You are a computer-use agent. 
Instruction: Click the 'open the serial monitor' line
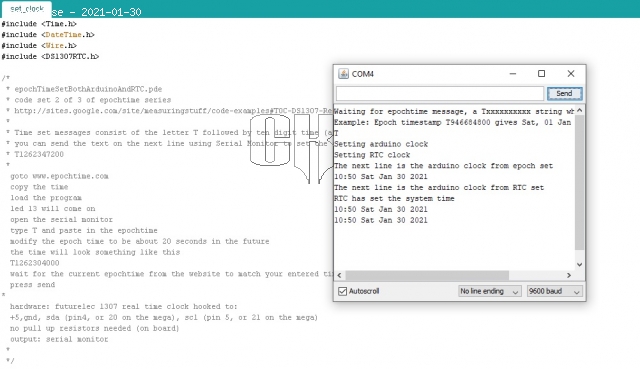point(61,220)
